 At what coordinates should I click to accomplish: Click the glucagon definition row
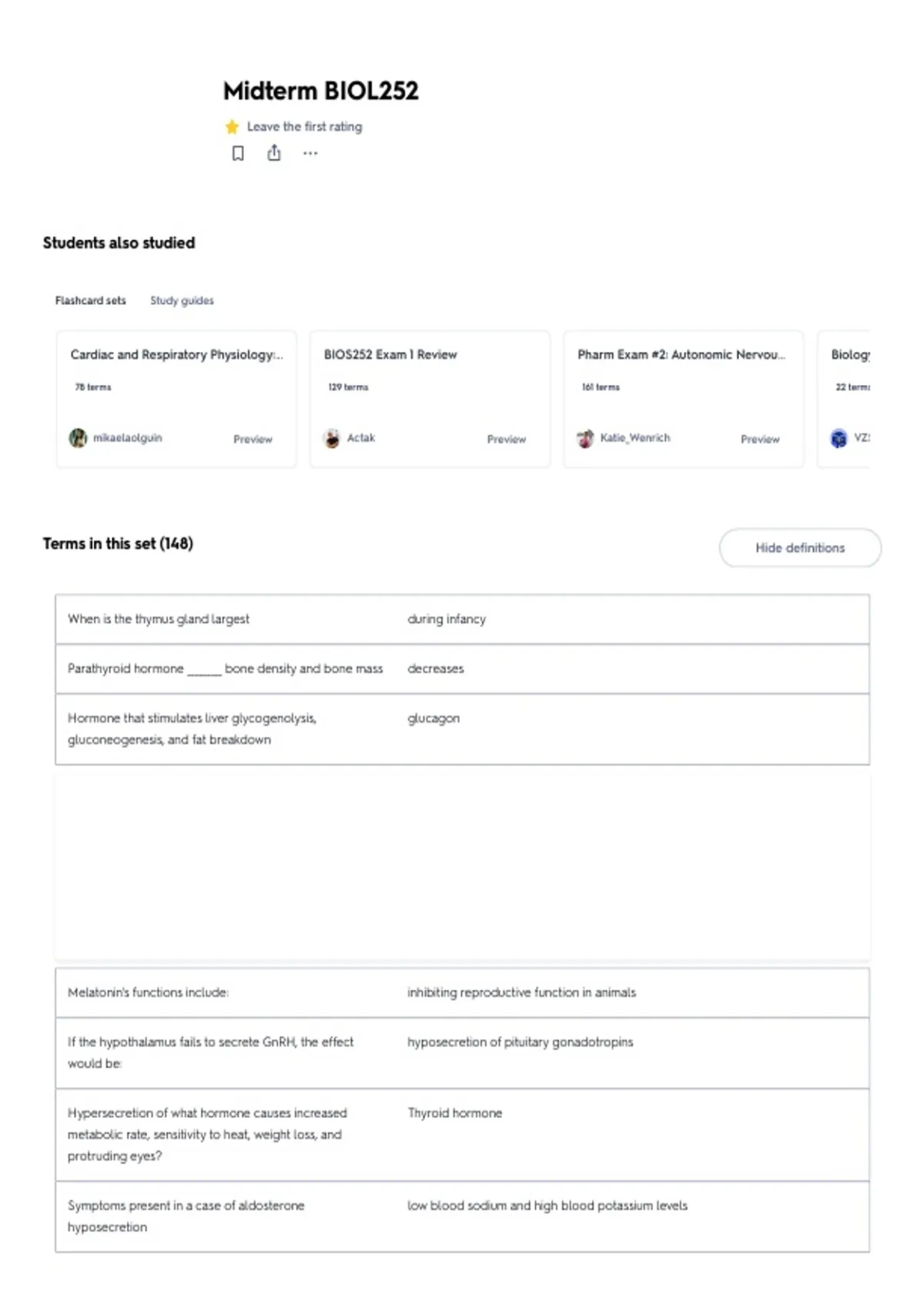[x=462, y=729]
